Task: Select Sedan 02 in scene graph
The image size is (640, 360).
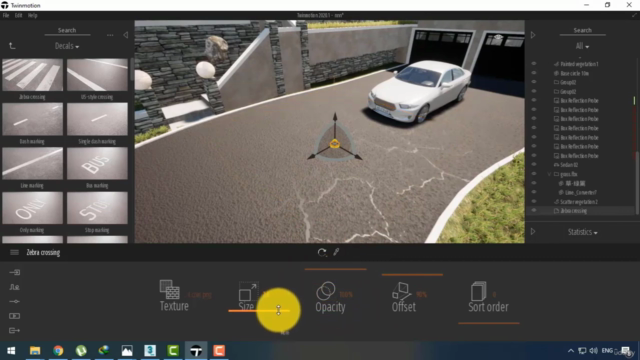Action: (569, 165)
